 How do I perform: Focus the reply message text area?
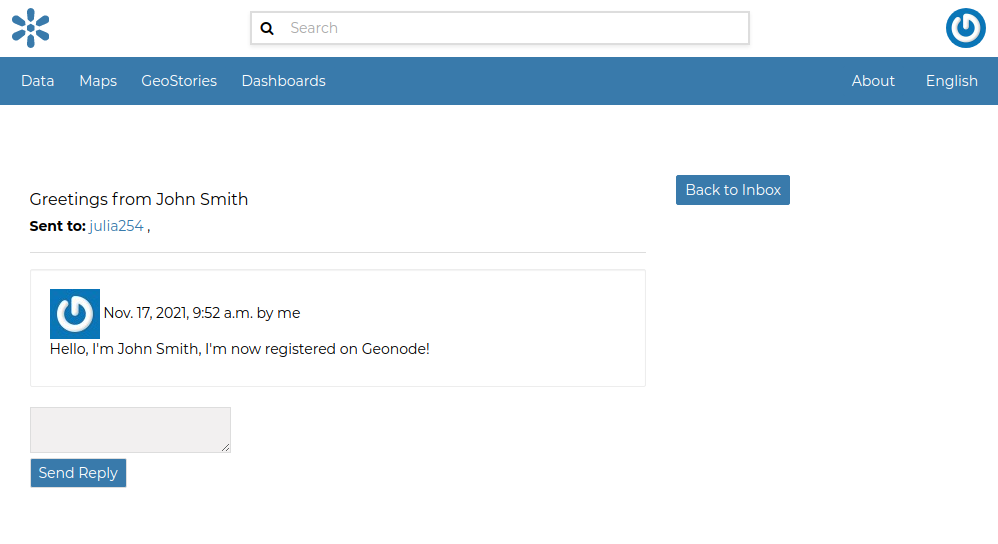[130, 429]
